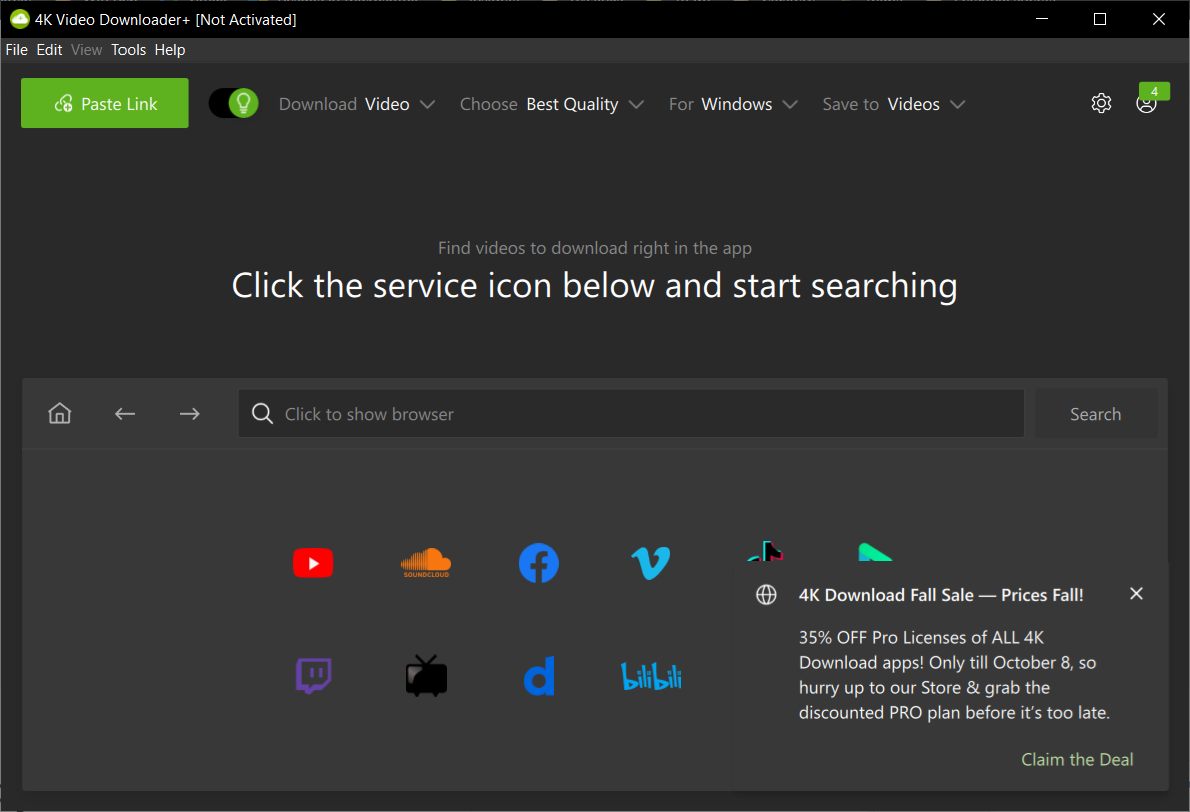Open the Help menu
The width and height of the screenshot is (1190, 812).
coord(170,49)
